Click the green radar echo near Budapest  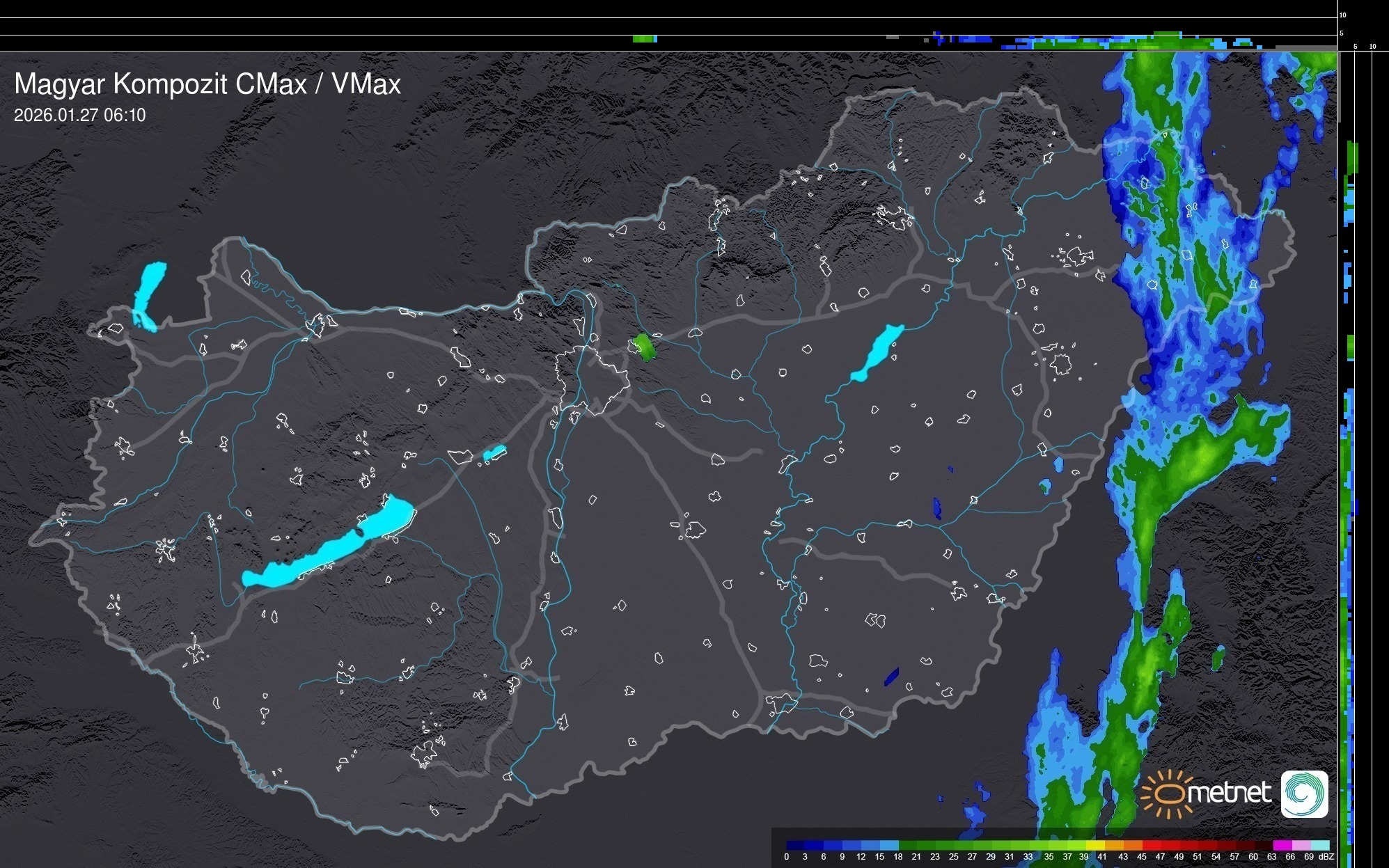(x=644, y=347)
